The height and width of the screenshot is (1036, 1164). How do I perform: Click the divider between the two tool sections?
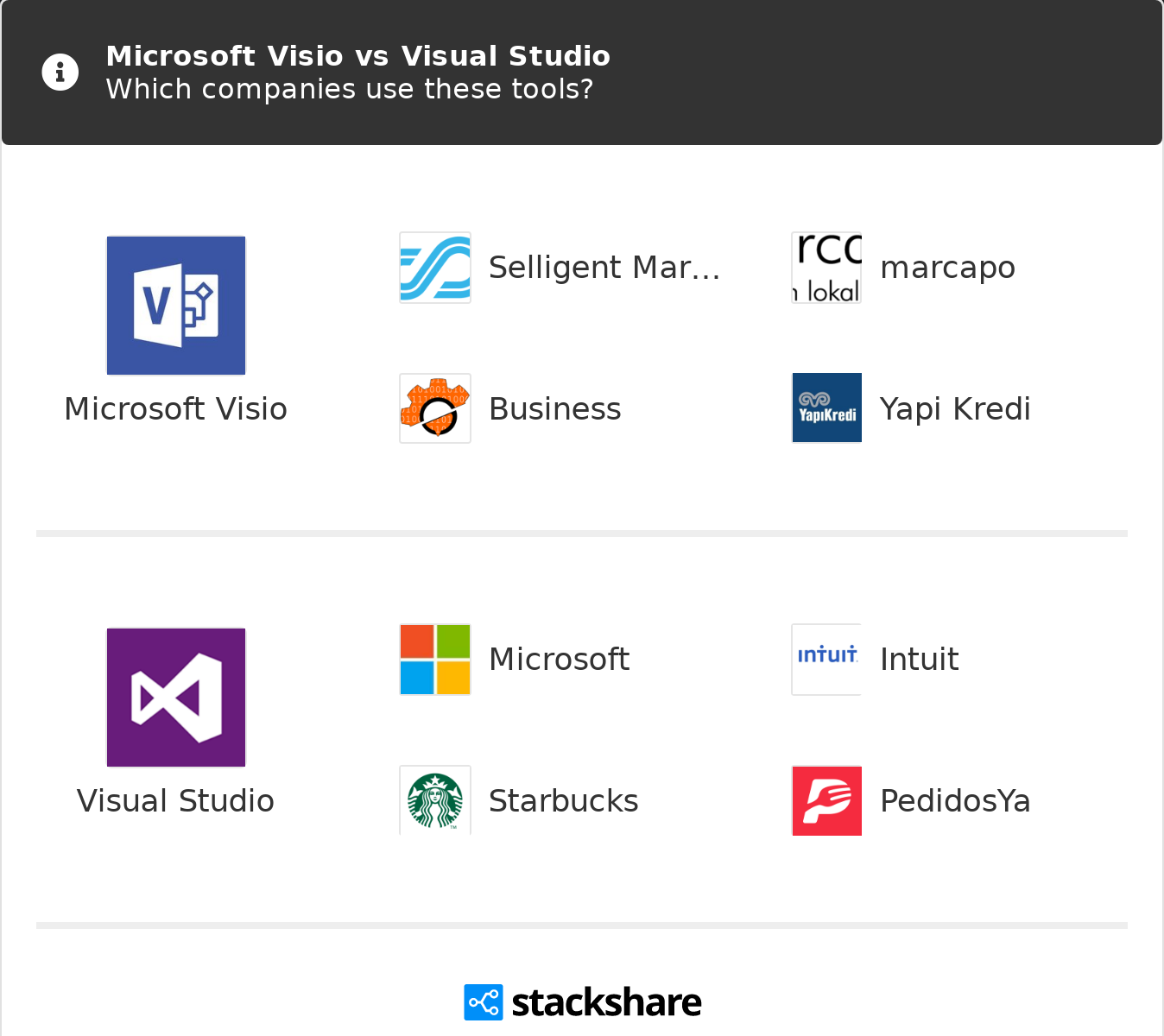(x=582, y=532)
